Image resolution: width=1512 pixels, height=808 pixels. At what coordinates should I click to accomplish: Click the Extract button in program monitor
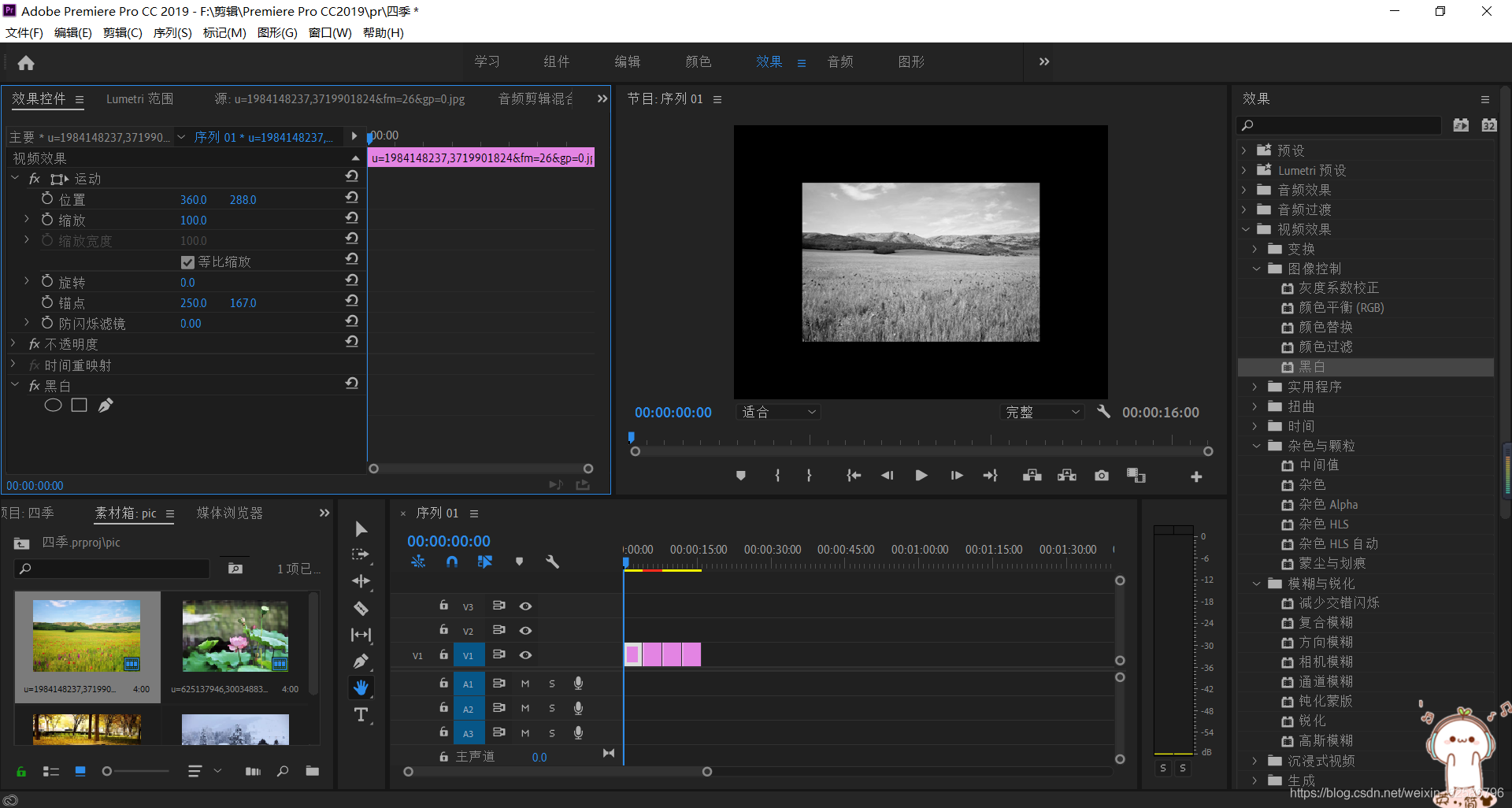[x=1067, y=476]
